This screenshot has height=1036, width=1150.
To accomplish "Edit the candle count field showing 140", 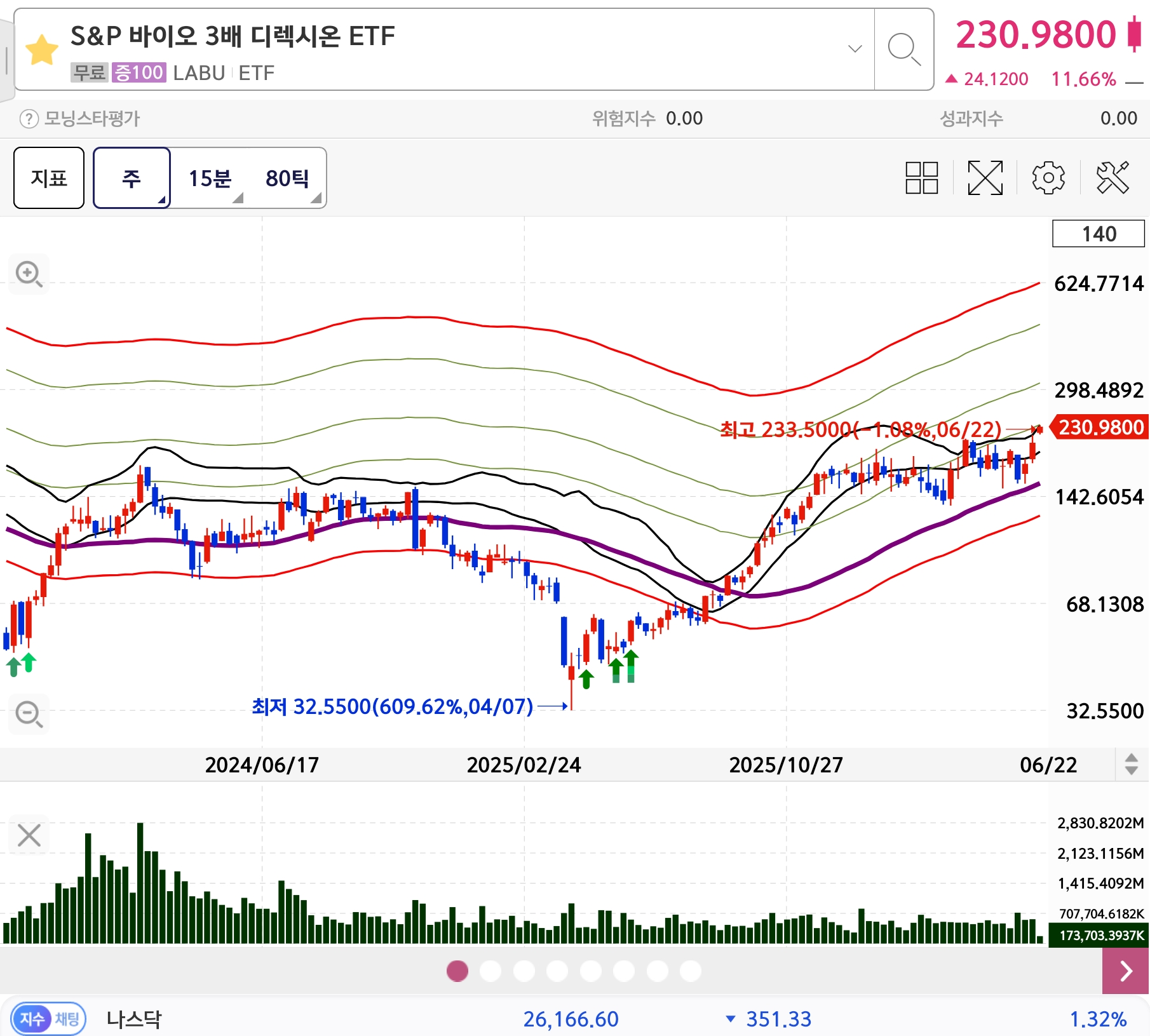I will point(1099,234).
